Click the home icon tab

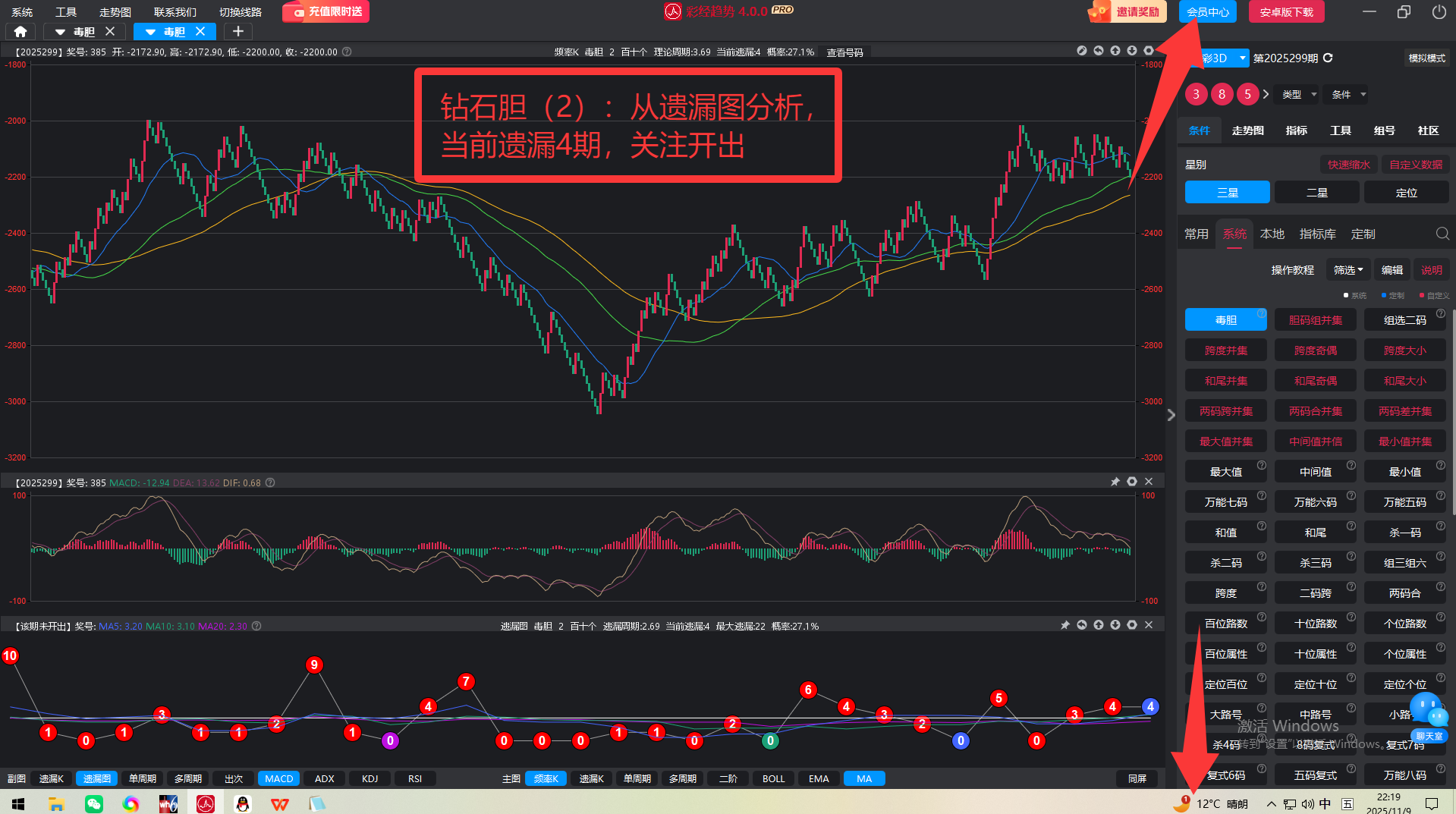pyautogui.click(x=20, y=31)
